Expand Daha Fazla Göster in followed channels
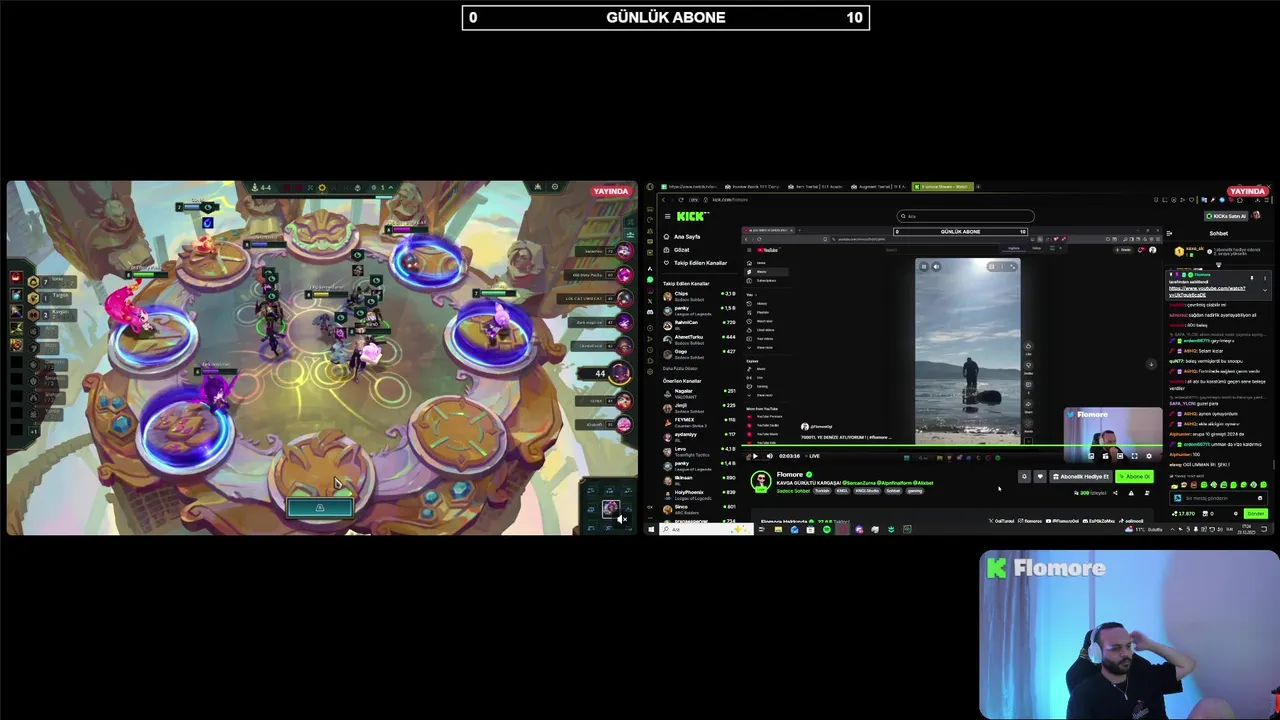1280x720 pixels. (x=680, y=368)
